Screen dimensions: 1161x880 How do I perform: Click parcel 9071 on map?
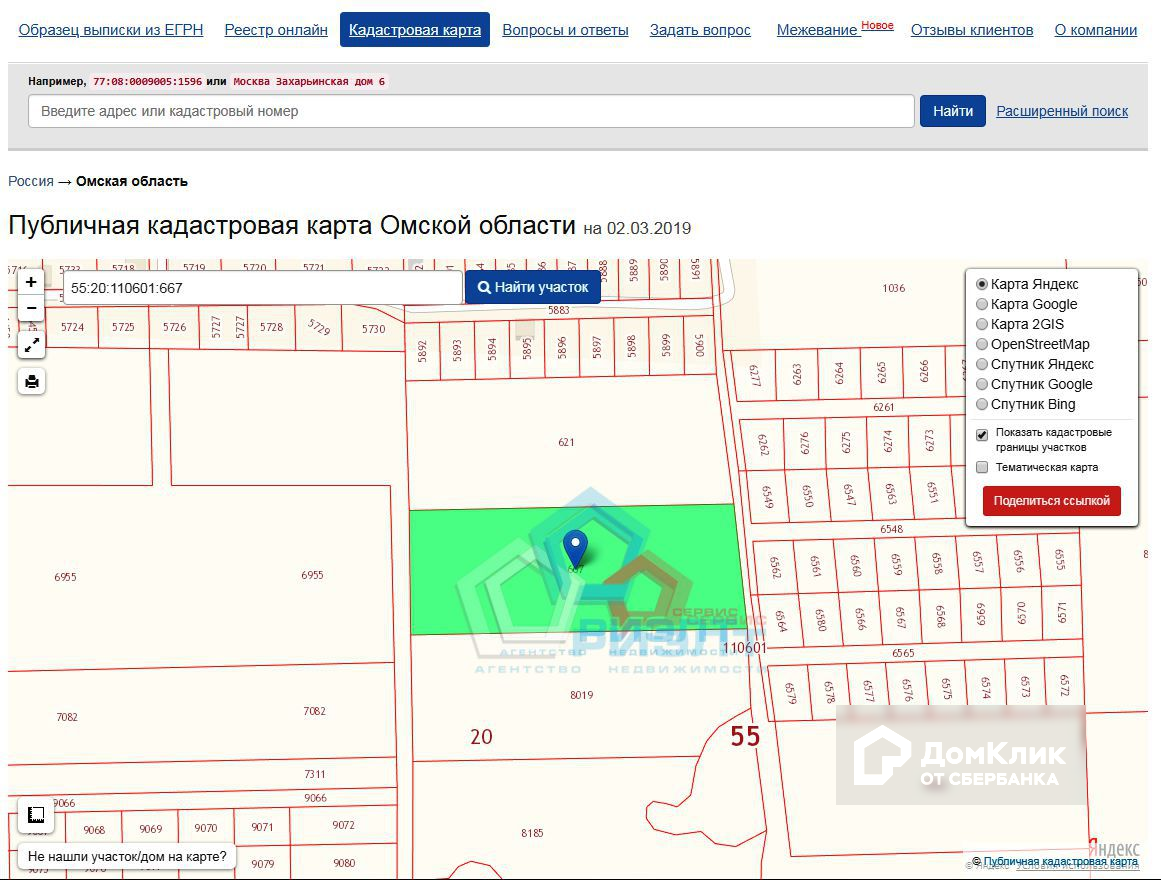pos(262,827)
